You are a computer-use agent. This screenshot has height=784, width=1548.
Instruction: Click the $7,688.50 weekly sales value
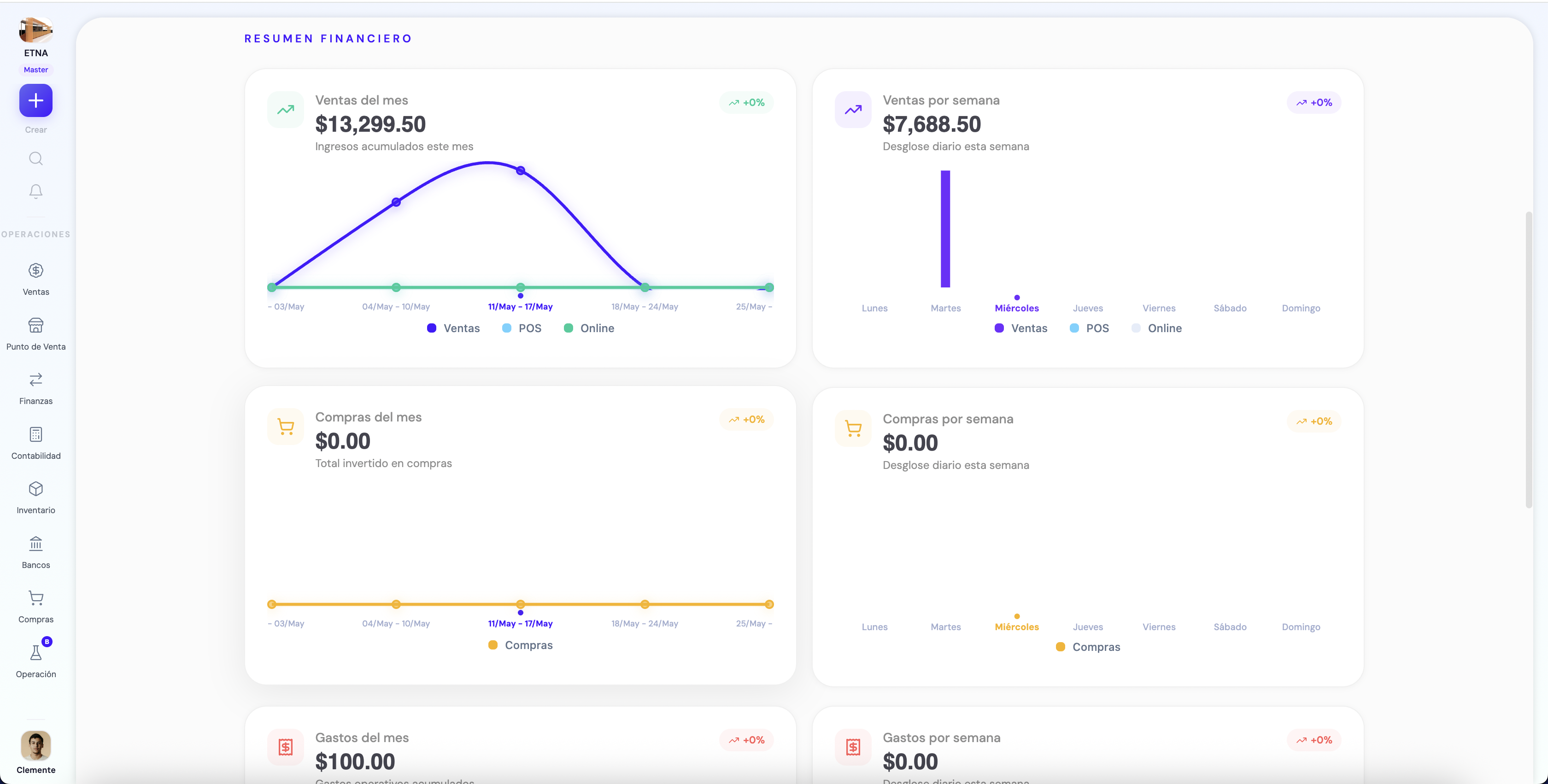[x=932, y=124]
